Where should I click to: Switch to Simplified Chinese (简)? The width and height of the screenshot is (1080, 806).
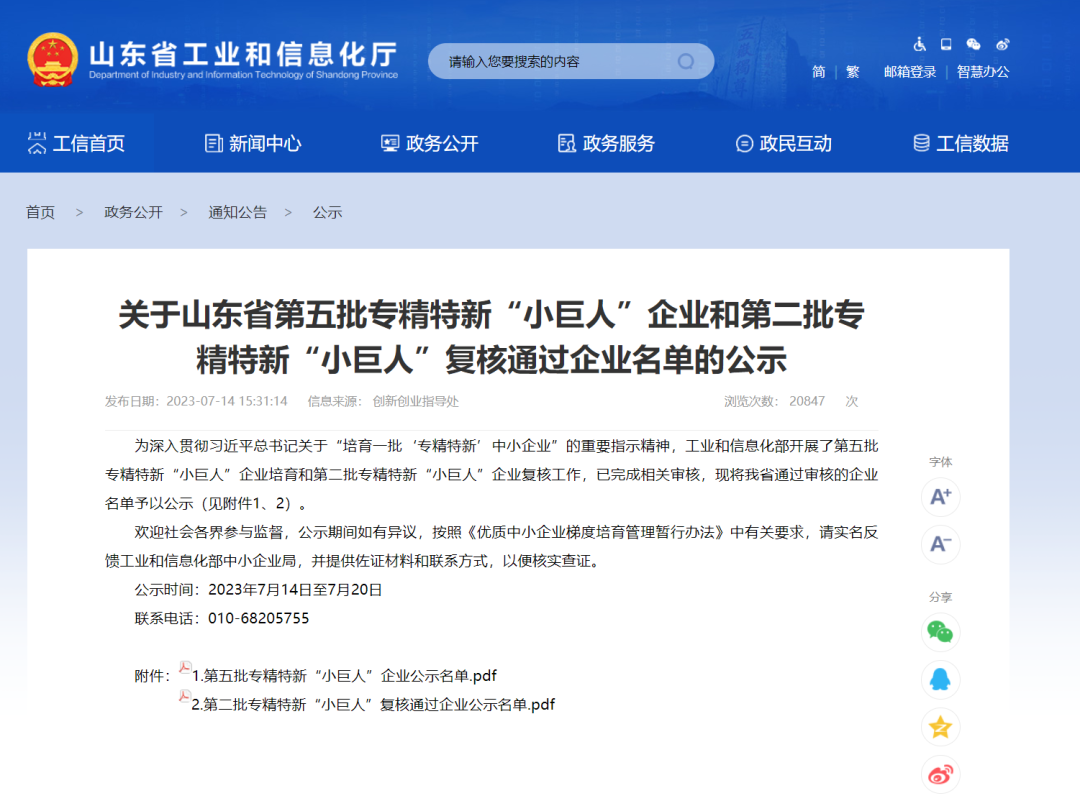click(x=819, y=72)
